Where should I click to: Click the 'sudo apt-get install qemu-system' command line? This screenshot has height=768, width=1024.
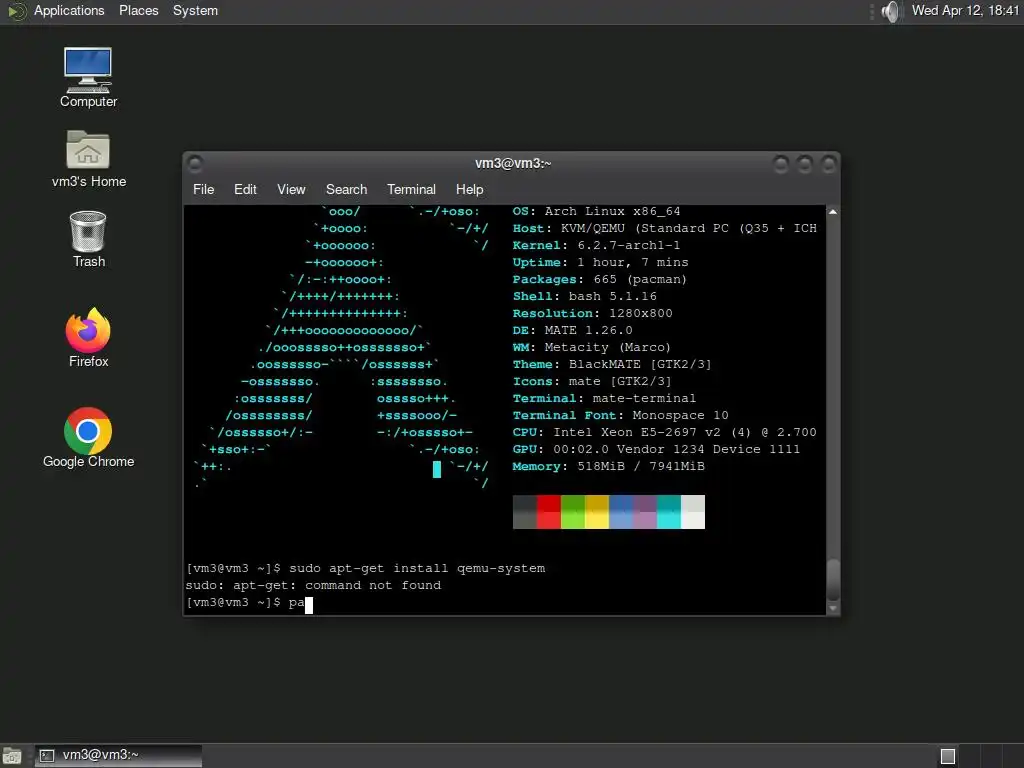click(x=366, y=569)
